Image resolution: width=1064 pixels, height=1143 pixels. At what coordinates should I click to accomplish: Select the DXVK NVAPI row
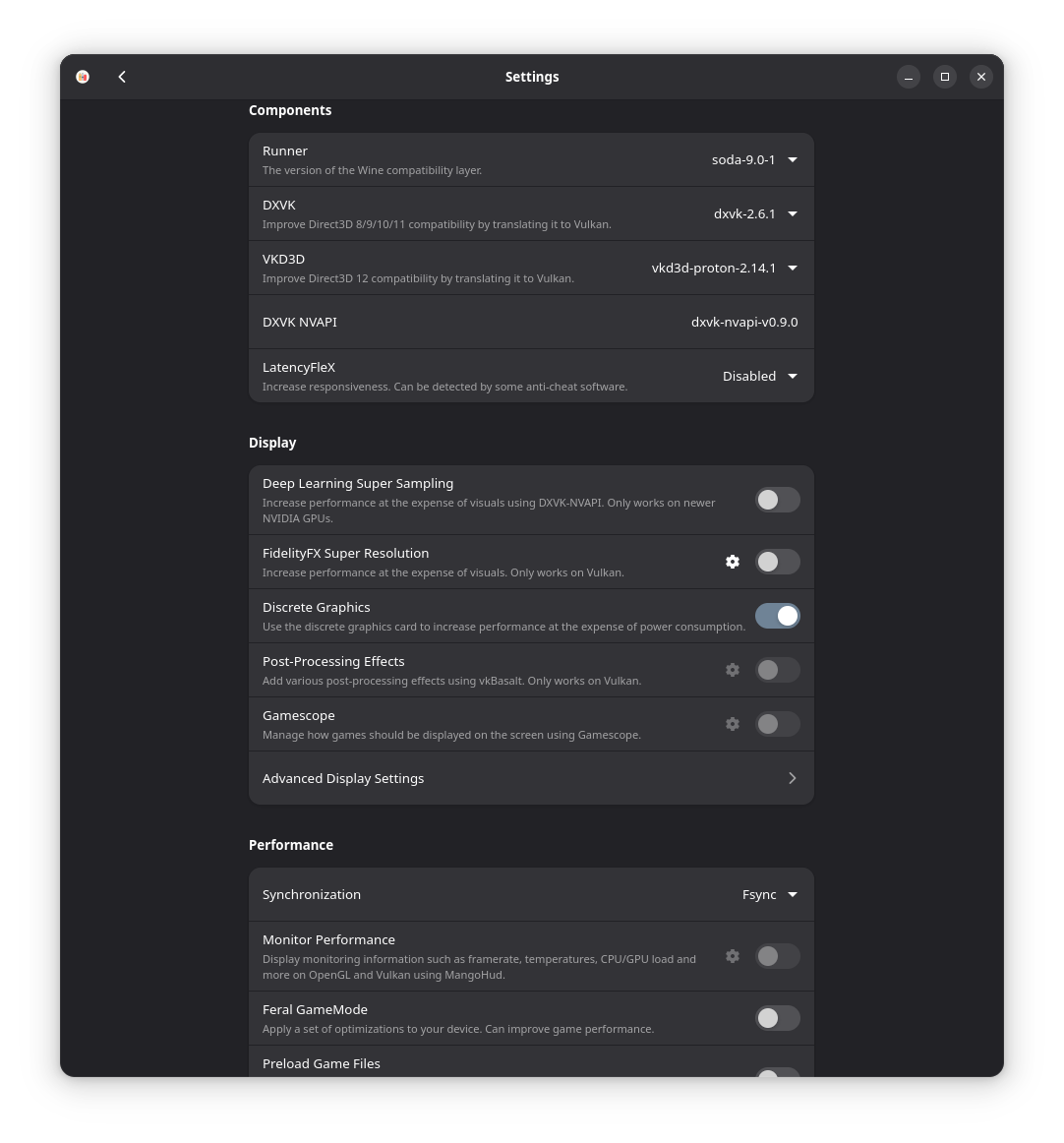point(531,322)
